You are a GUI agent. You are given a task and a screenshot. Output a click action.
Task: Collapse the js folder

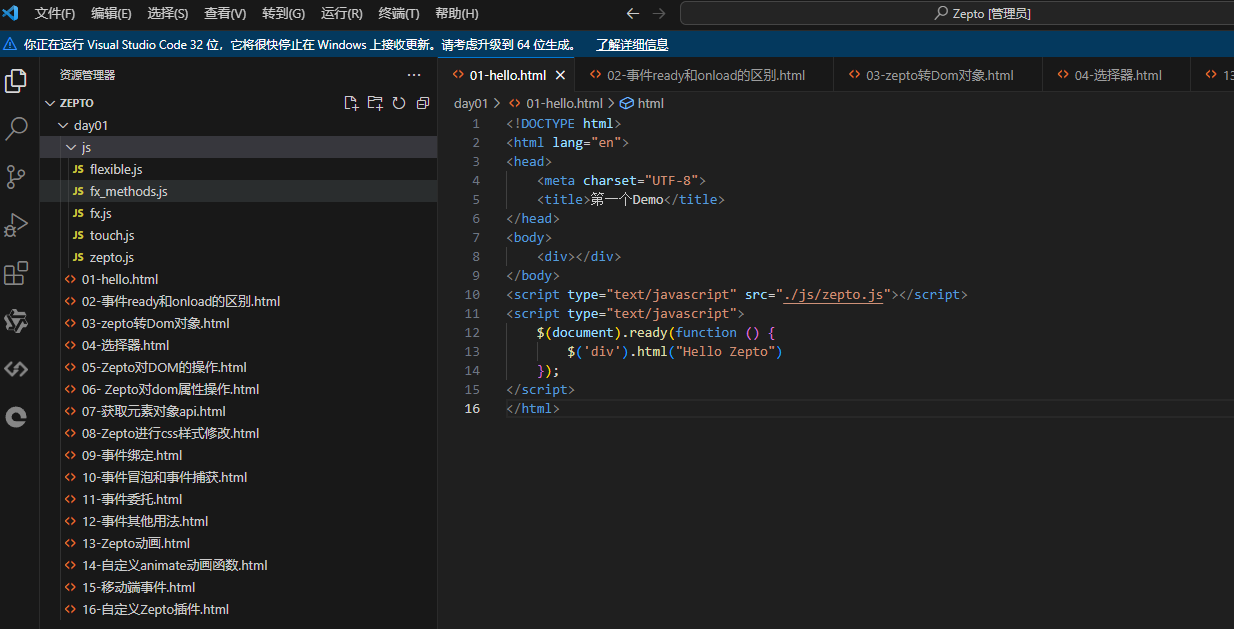70,147
